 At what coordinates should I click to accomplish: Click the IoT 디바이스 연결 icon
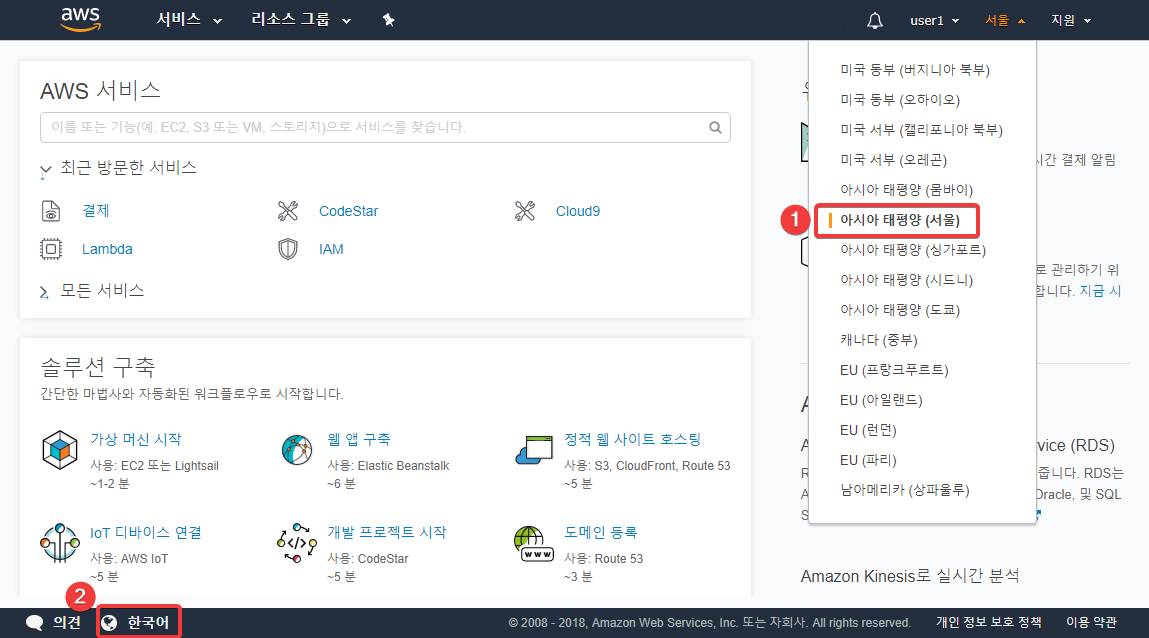59,543
